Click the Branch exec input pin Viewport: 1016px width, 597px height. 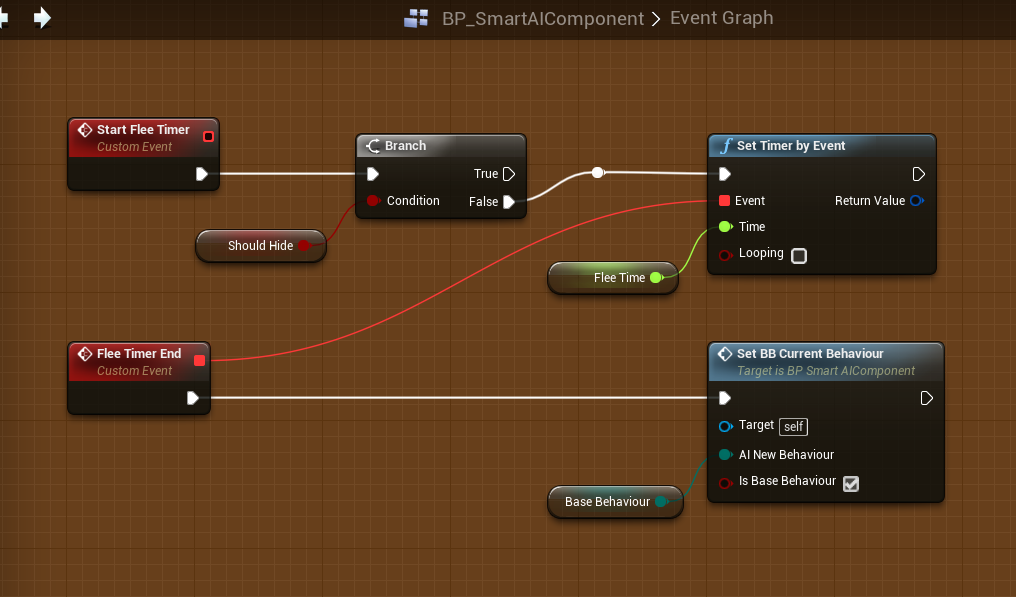coord(373,174)
